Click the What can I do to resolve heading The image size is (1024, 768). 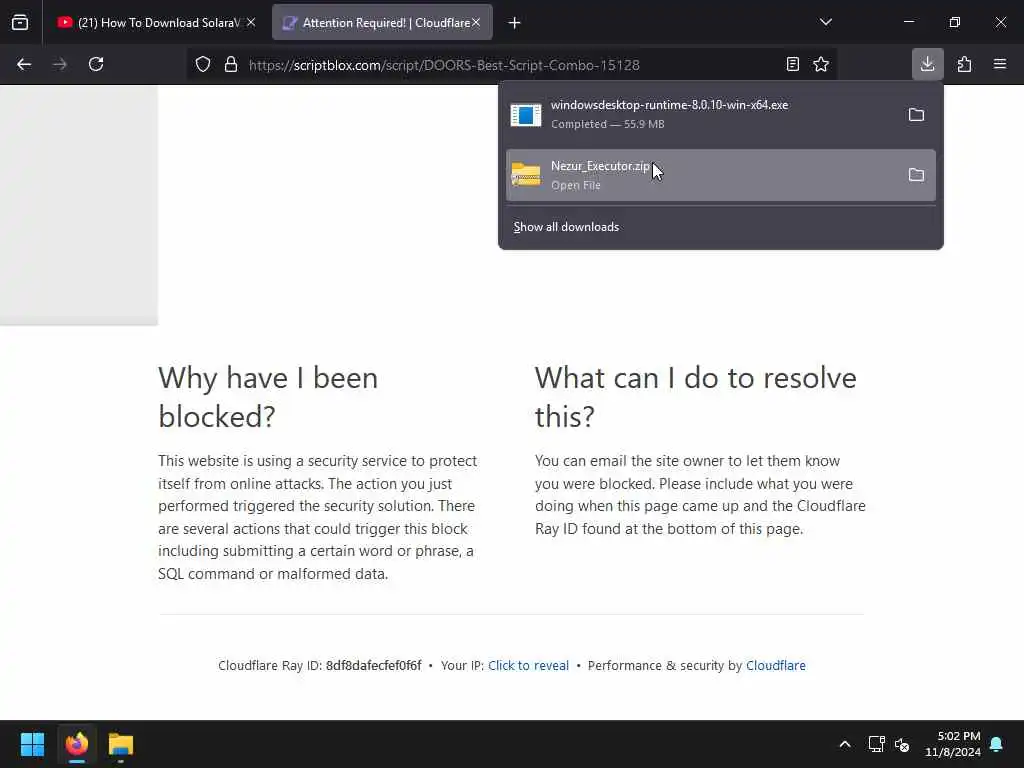(x=696, y=397)
